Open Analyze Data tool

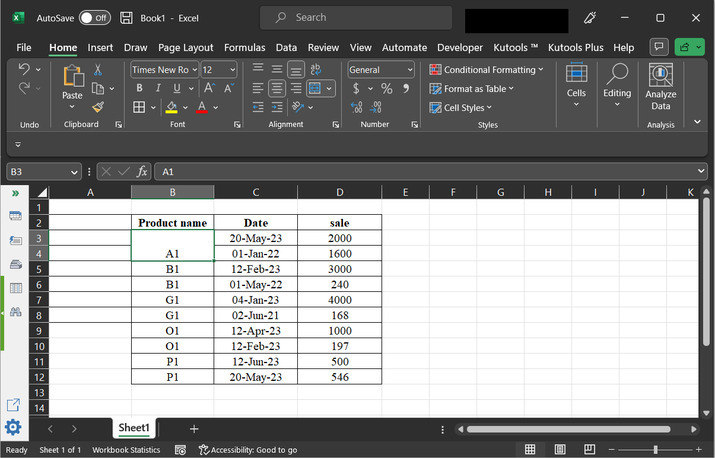click(x=660, y=88)
